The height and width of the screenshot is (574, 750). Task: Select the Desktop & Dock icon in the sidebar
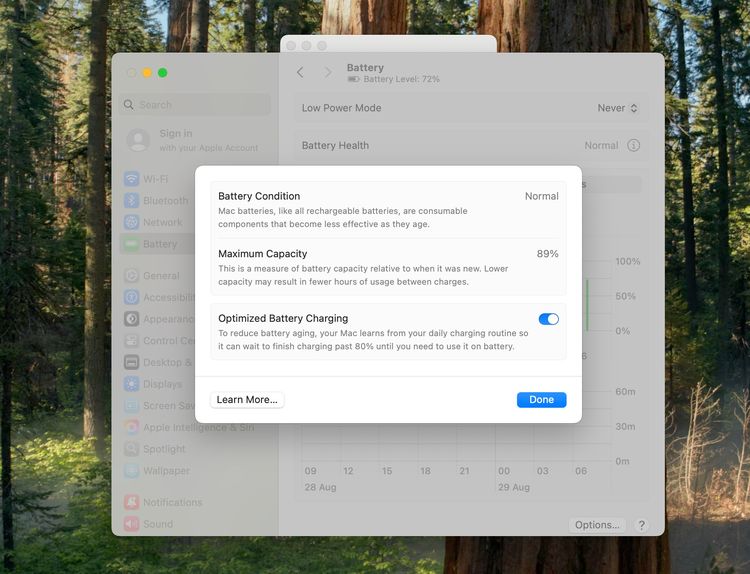click(132, 362)
